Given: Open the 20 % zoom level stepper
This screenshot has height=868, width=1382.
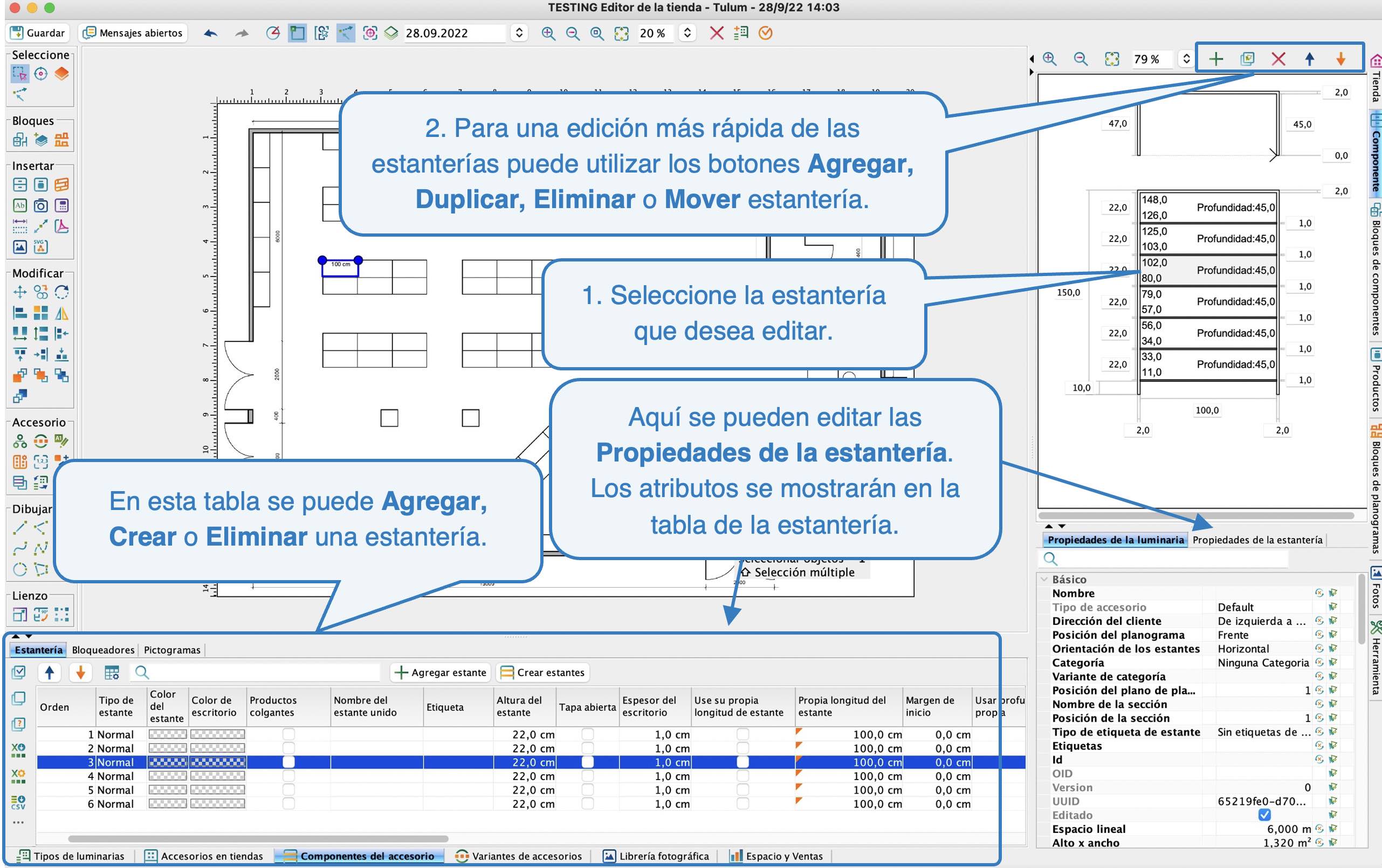Looking at the screenshot, I should point(686,33).
